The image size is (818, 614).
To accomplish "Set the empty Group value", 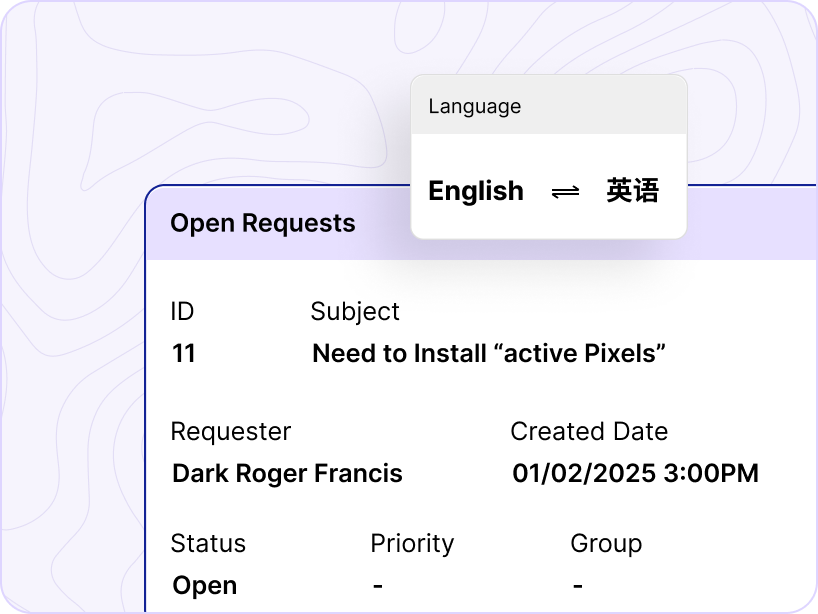I will [x=578, y=586].
